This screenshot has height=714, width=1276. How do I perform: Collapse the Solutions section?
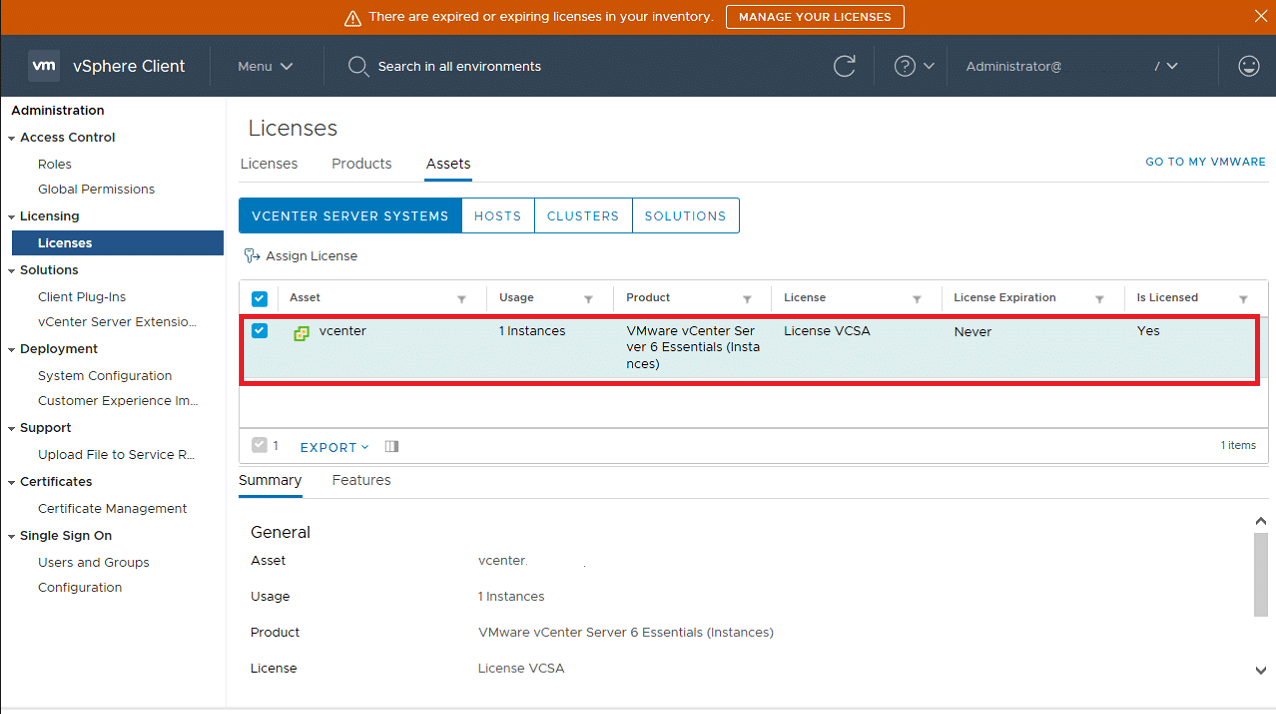12,271
